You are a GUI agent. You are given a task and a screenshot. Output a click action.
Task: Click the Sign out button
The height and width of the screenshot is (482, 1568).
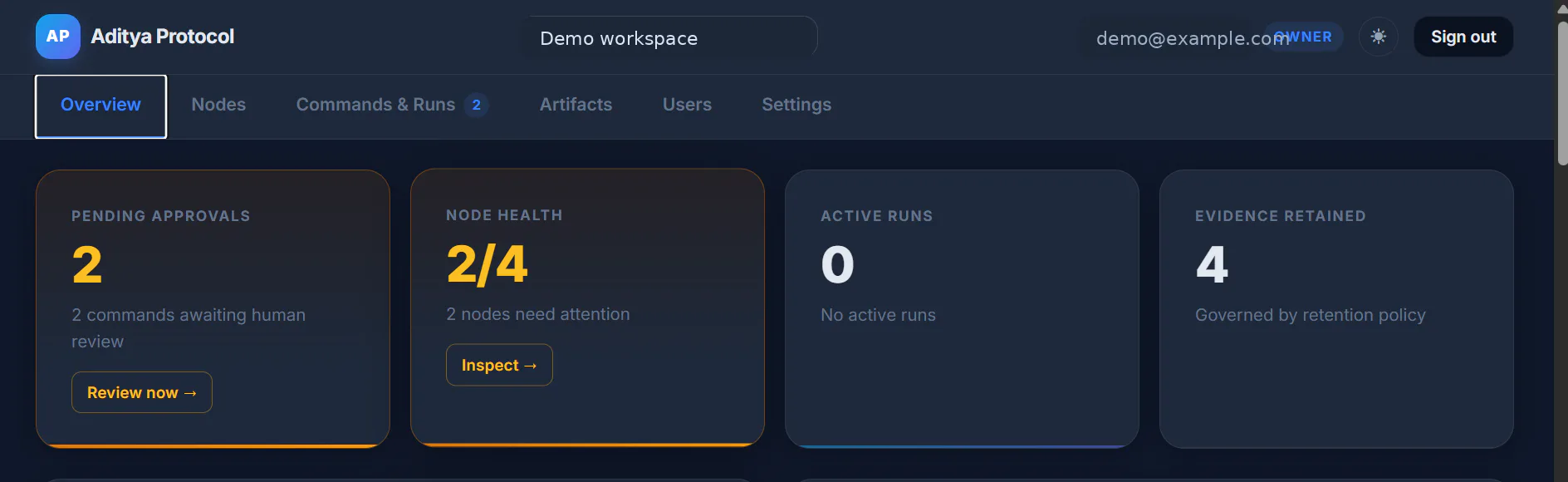1463,37
